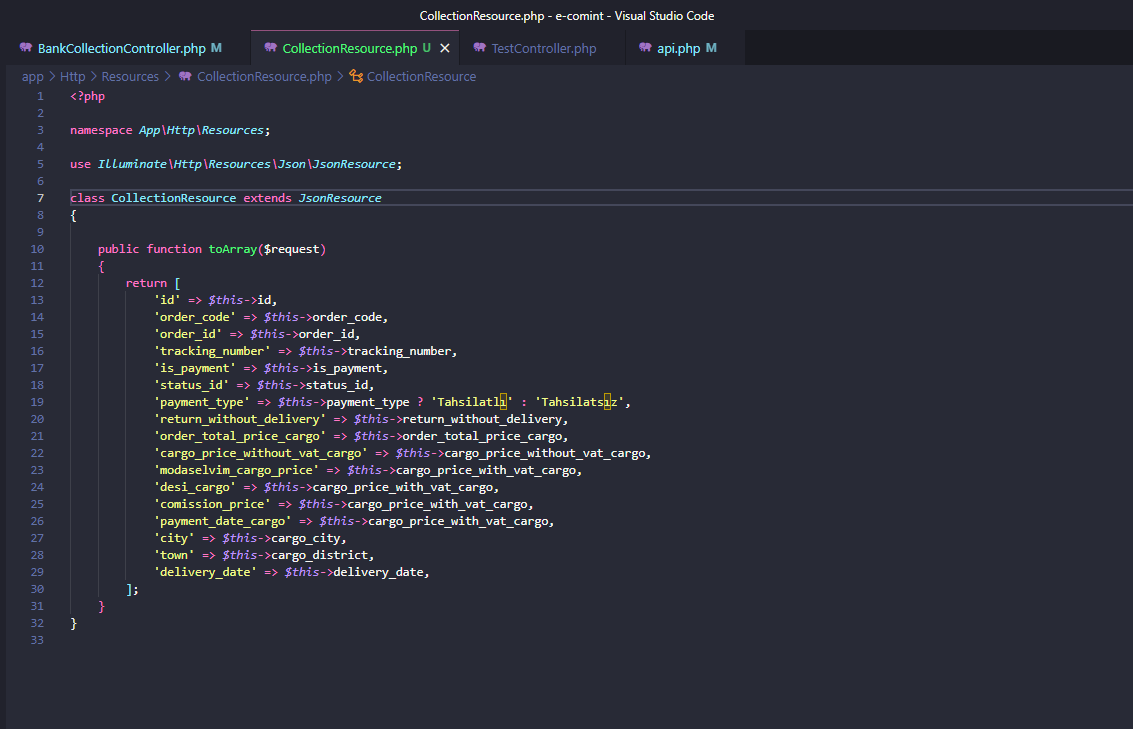Click the '<?php' opening tag

[x=87, y=96]
